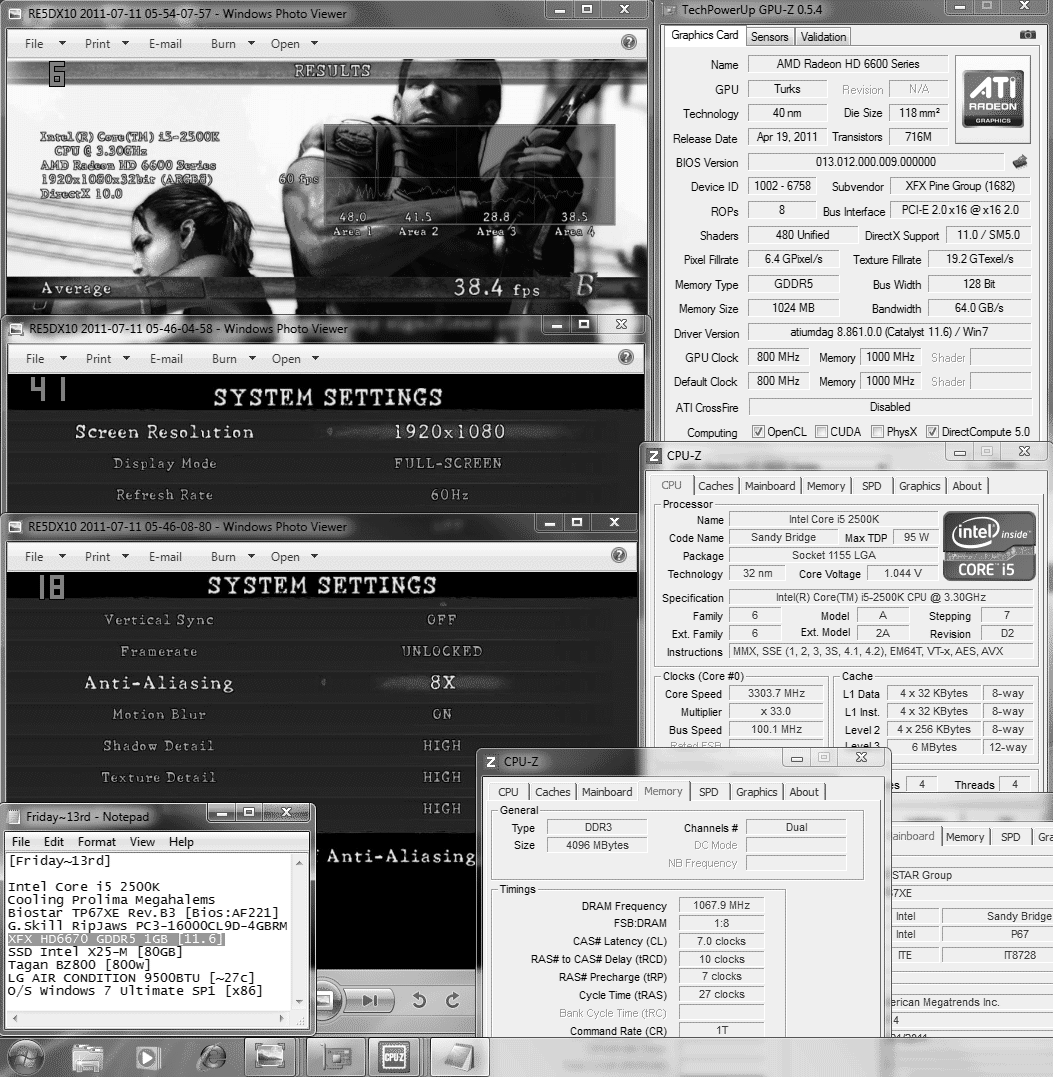Open Internet Explorer from the taskbar

coord(212,1058)
